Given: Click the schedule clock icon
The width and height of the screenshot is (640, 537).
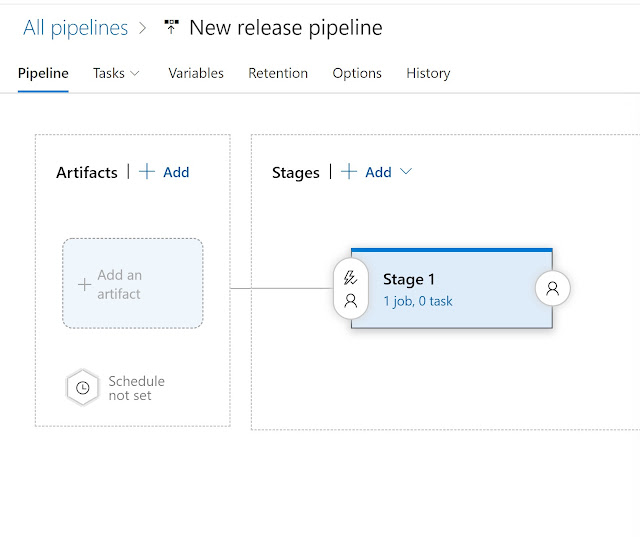Looking at the screenshot, I should pyautogui.click(x=83, y=388).
